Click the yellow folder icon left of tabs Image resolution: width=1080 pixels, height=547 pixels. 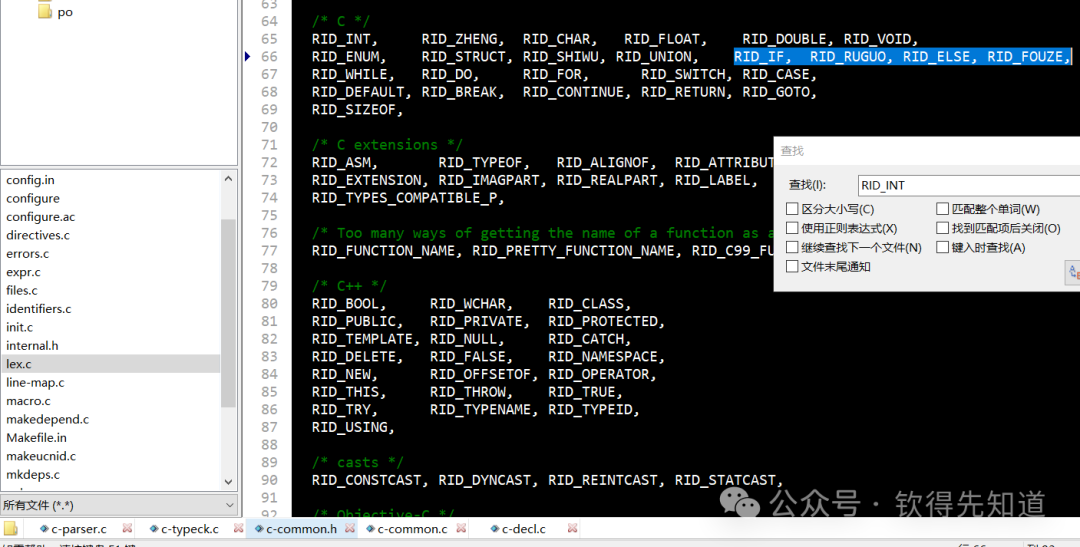click(10, 528)
